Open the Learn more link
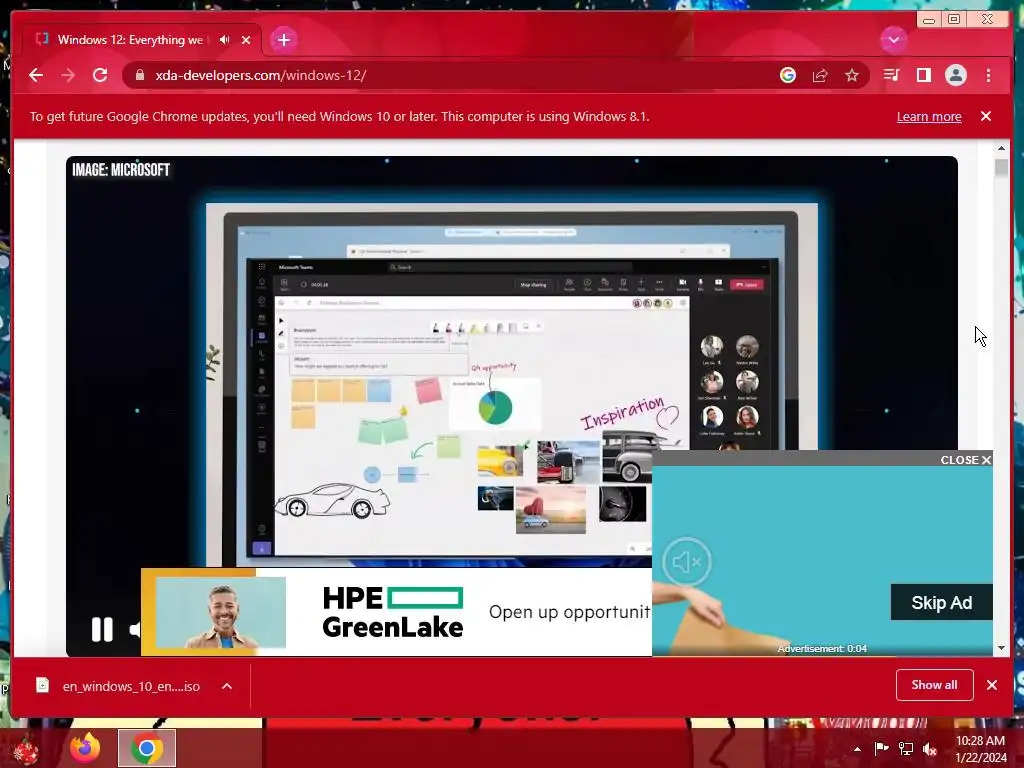 point(929,116)
